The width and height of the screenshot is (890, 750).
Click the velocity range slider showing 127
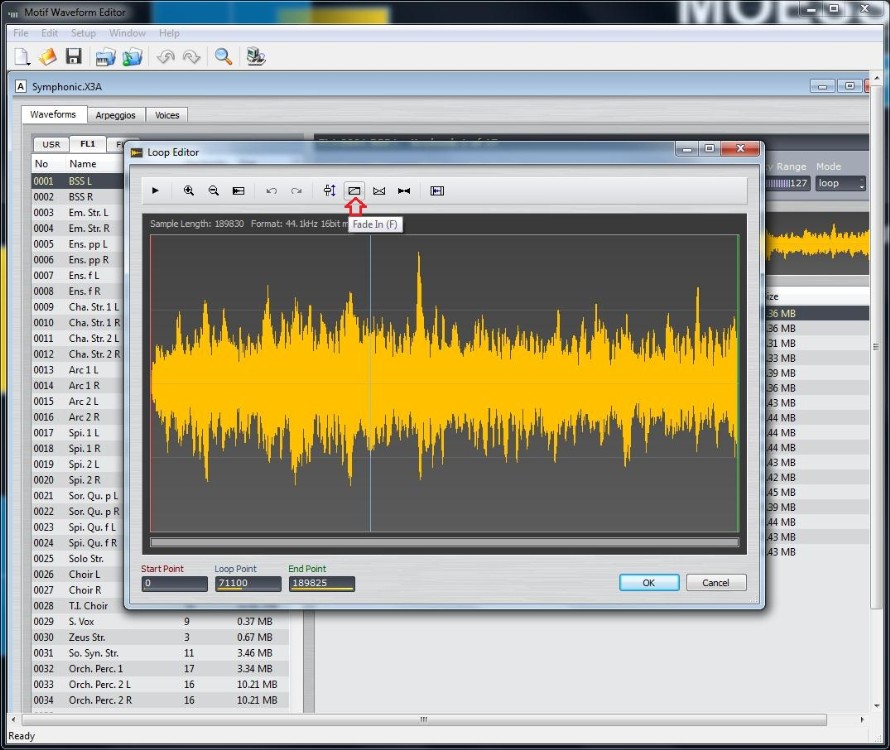point(786,183)
